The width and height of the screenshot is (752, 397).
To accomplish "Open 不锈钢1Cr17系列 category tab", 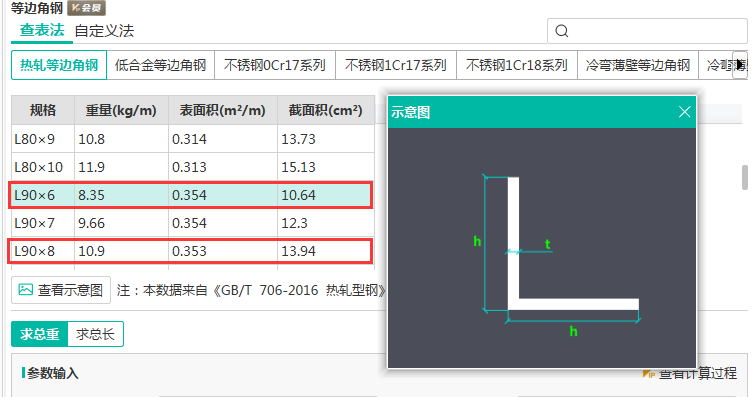I will (x=396, y=65).
